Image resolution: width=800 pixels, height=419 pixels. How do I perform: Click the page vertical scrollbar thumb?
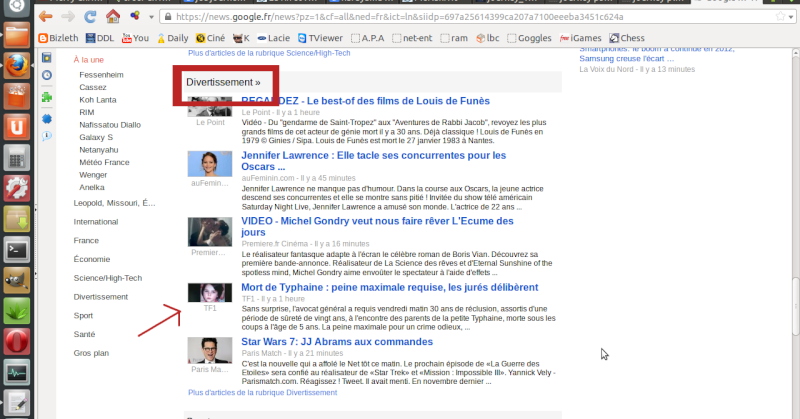coord(795,307)
